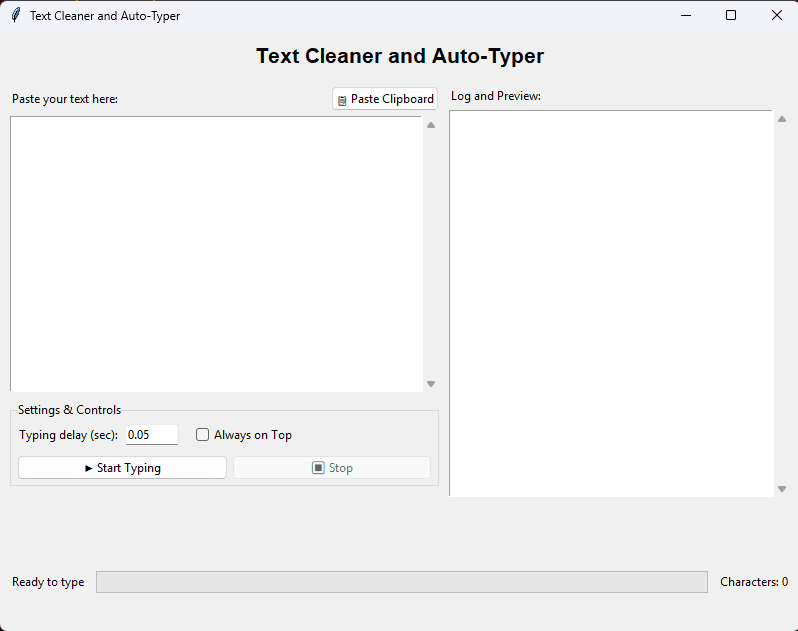The width and height of the screenshot is (798, 631).
Task: Click the Log and Preview scroll-down arrow
Action: [x=782, y=489]
